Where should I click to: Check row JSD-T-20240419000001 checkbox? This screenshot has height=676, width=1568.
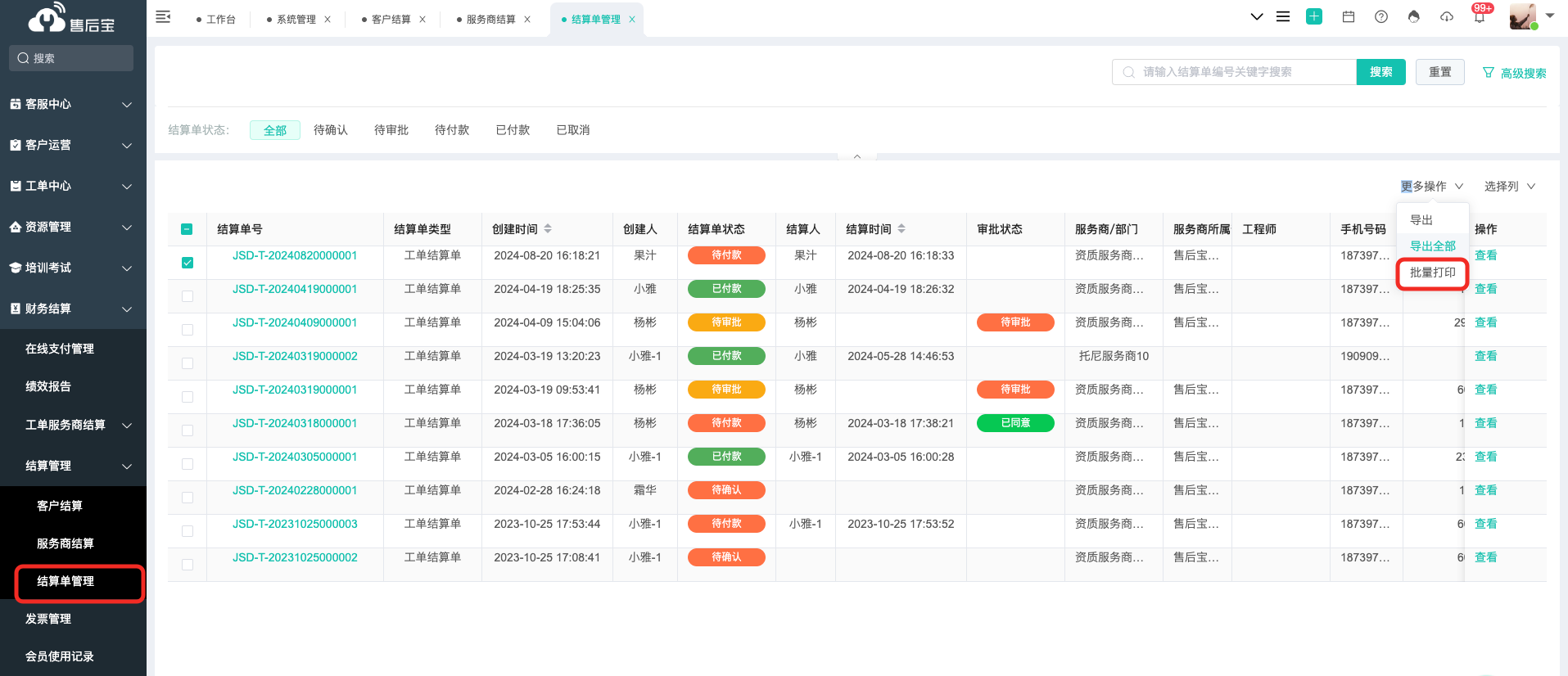pyautogui.click(x=188, y=296)
